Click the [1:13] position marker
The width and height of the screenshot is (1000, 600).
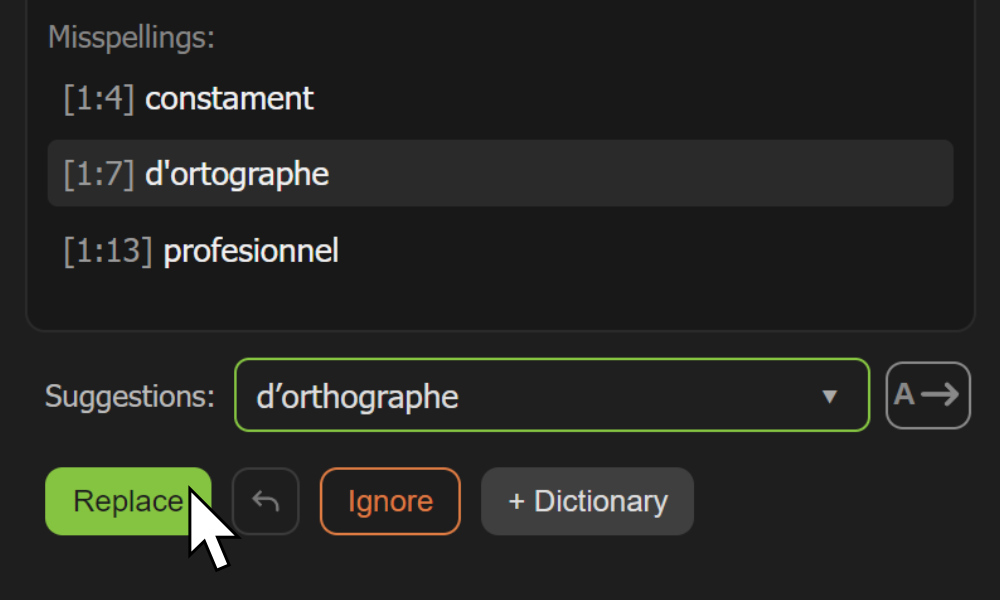[x=108, y=251]
